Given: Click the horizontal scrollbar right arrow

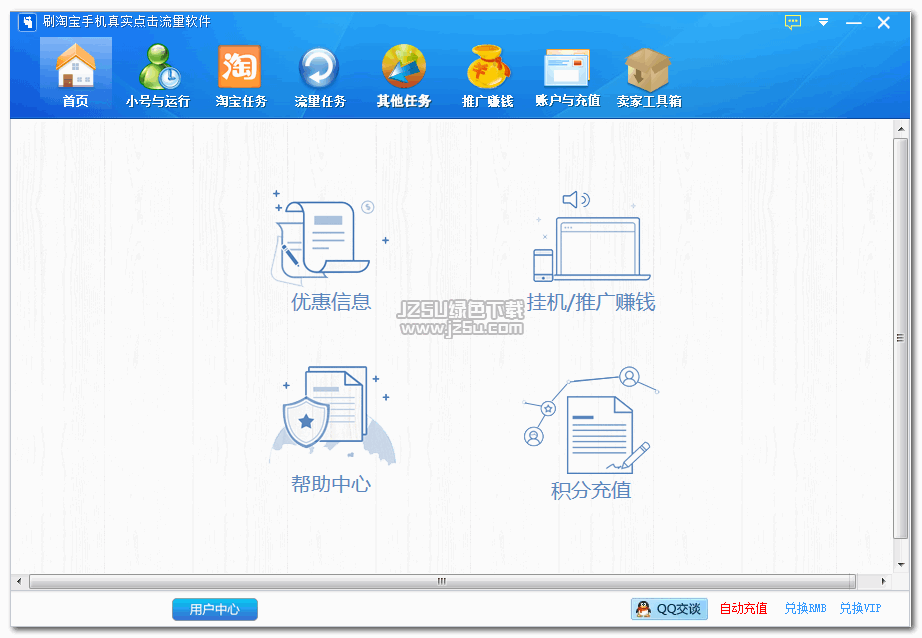Looking at the screenshot, I should pyautogui.click(x=883, y=582).
